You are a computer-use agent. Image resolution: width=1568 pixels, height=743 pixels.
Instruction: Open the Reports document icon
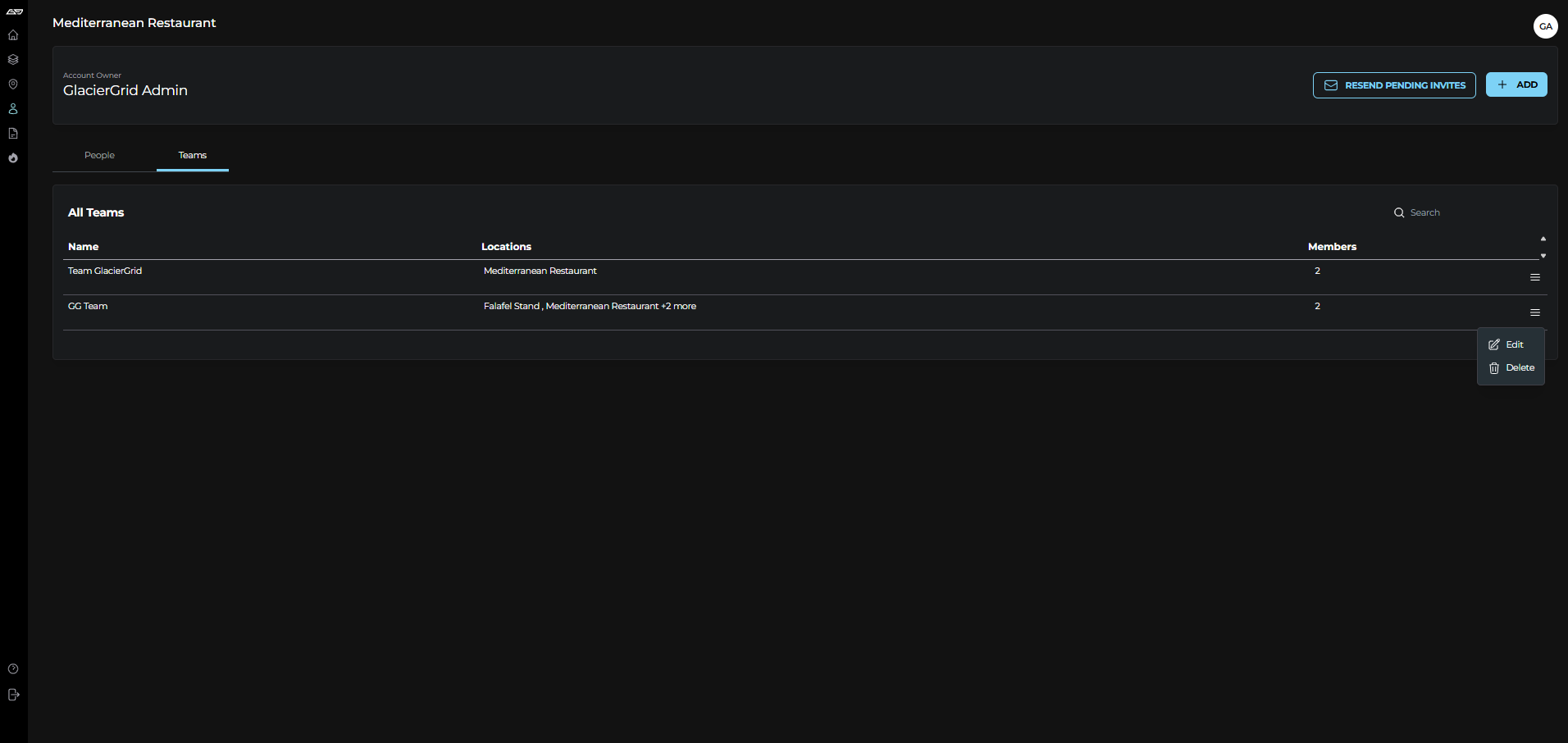(x=13, y=133)
